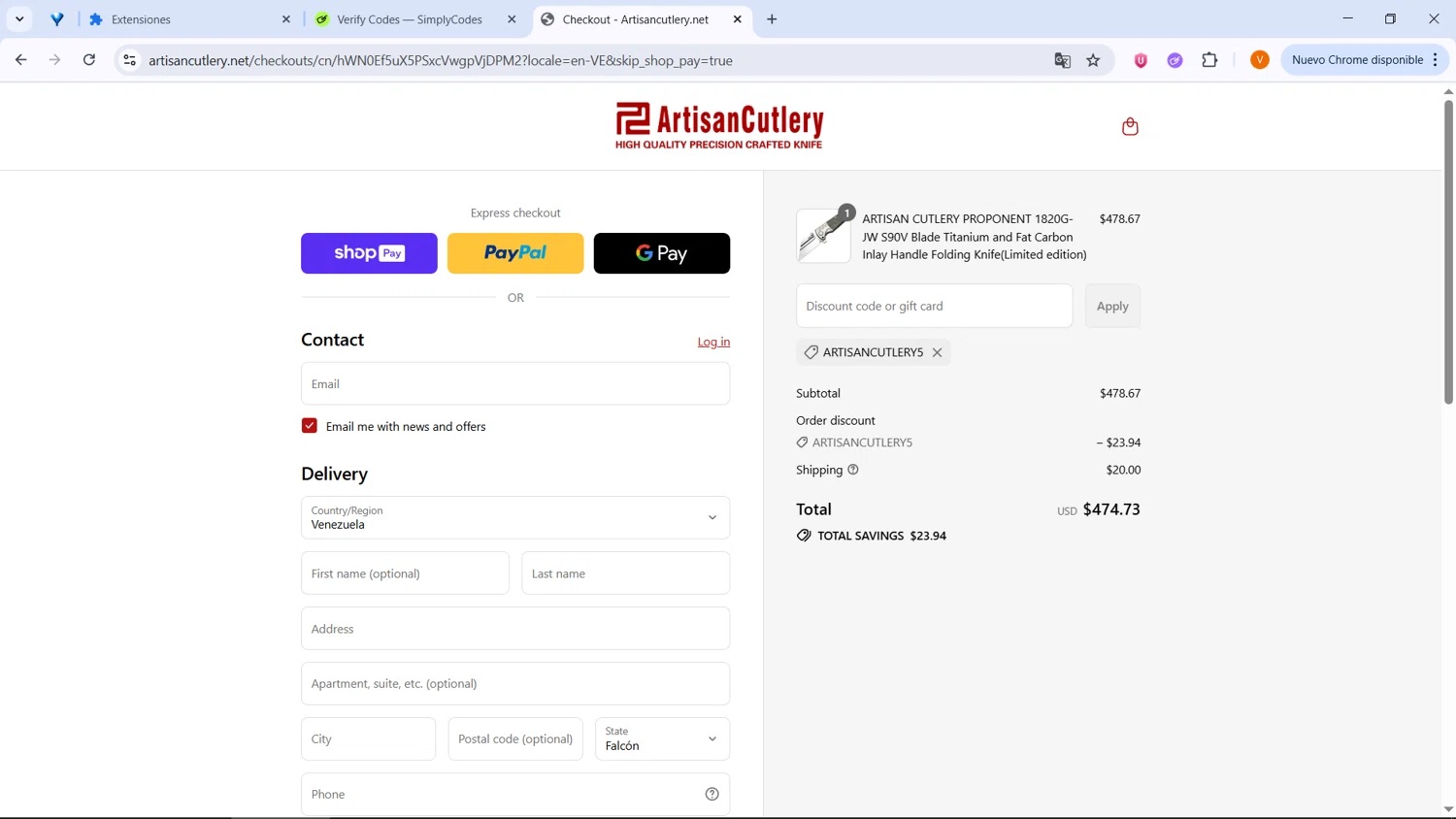The height and width of the screenshot is (819, 1456).
Task: Open the tab search dropdown arrow
Action: click(19, 19)
